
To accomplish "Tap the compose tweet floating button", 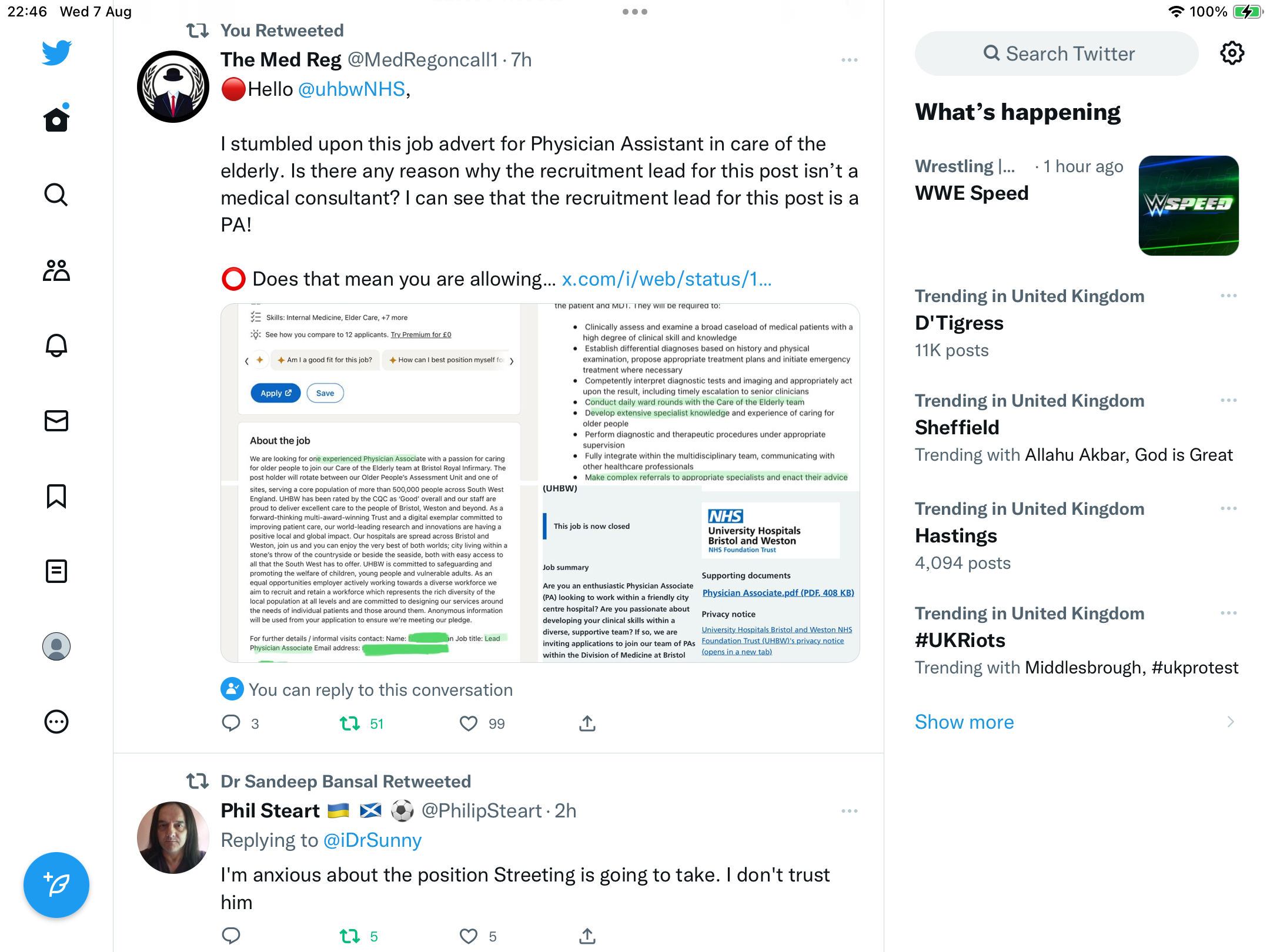I will click(x=56, y=885).
